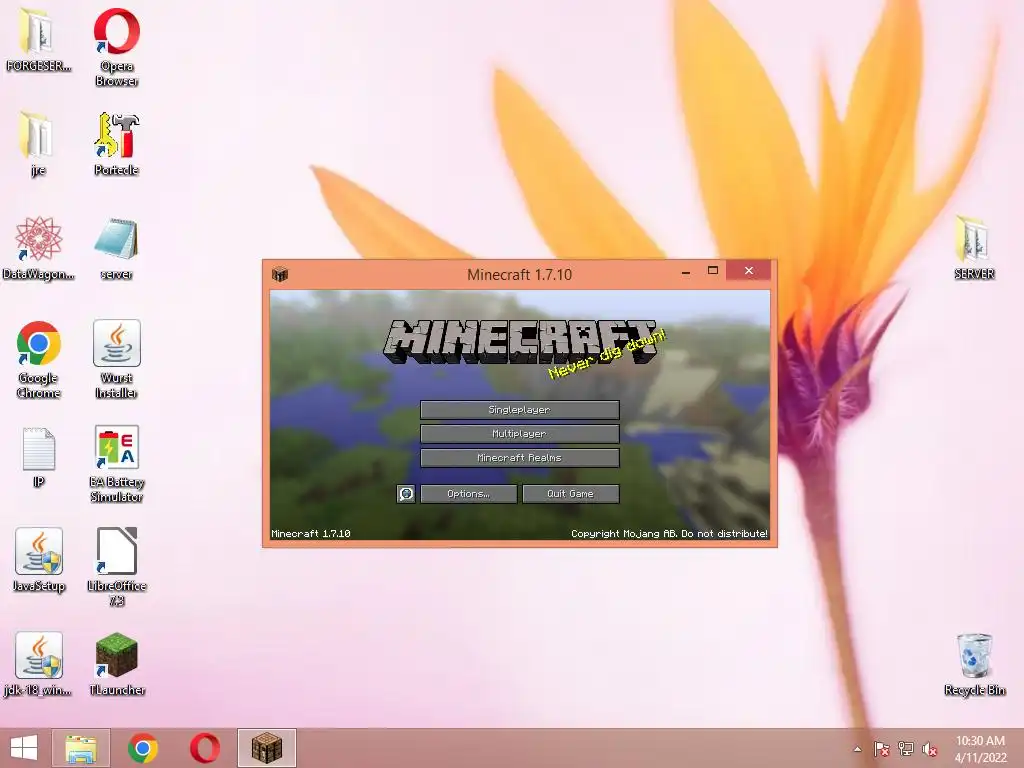Select the Opera Browser desktop shortcut
Screen dimensions: 1024x768
tap(116, 47)
